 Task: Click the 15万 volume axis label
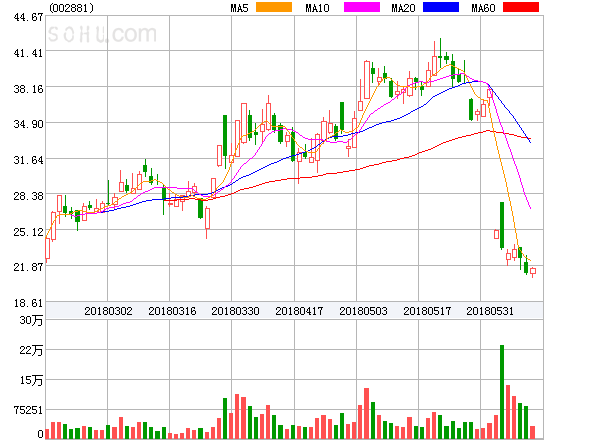tap(31, 380)
